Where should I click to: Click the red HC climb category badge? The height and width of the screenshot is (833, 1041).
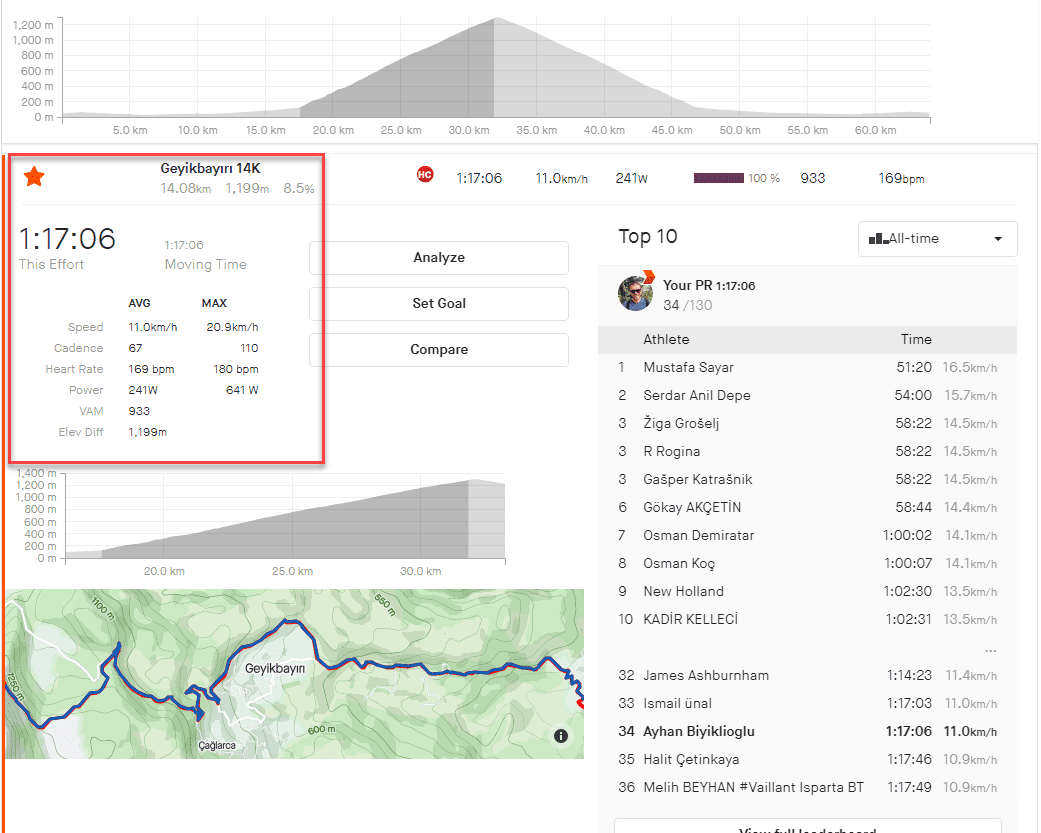[x=424, y=176]
